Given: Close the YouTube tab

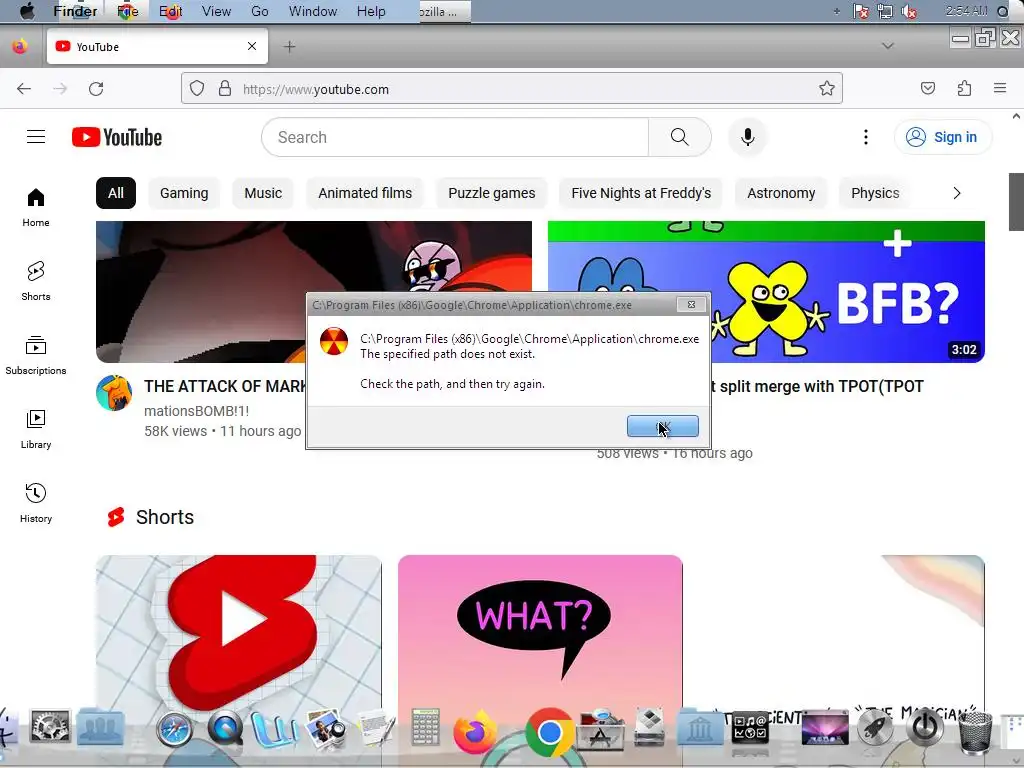Looking at the screenshot, I should click(252, 46).
